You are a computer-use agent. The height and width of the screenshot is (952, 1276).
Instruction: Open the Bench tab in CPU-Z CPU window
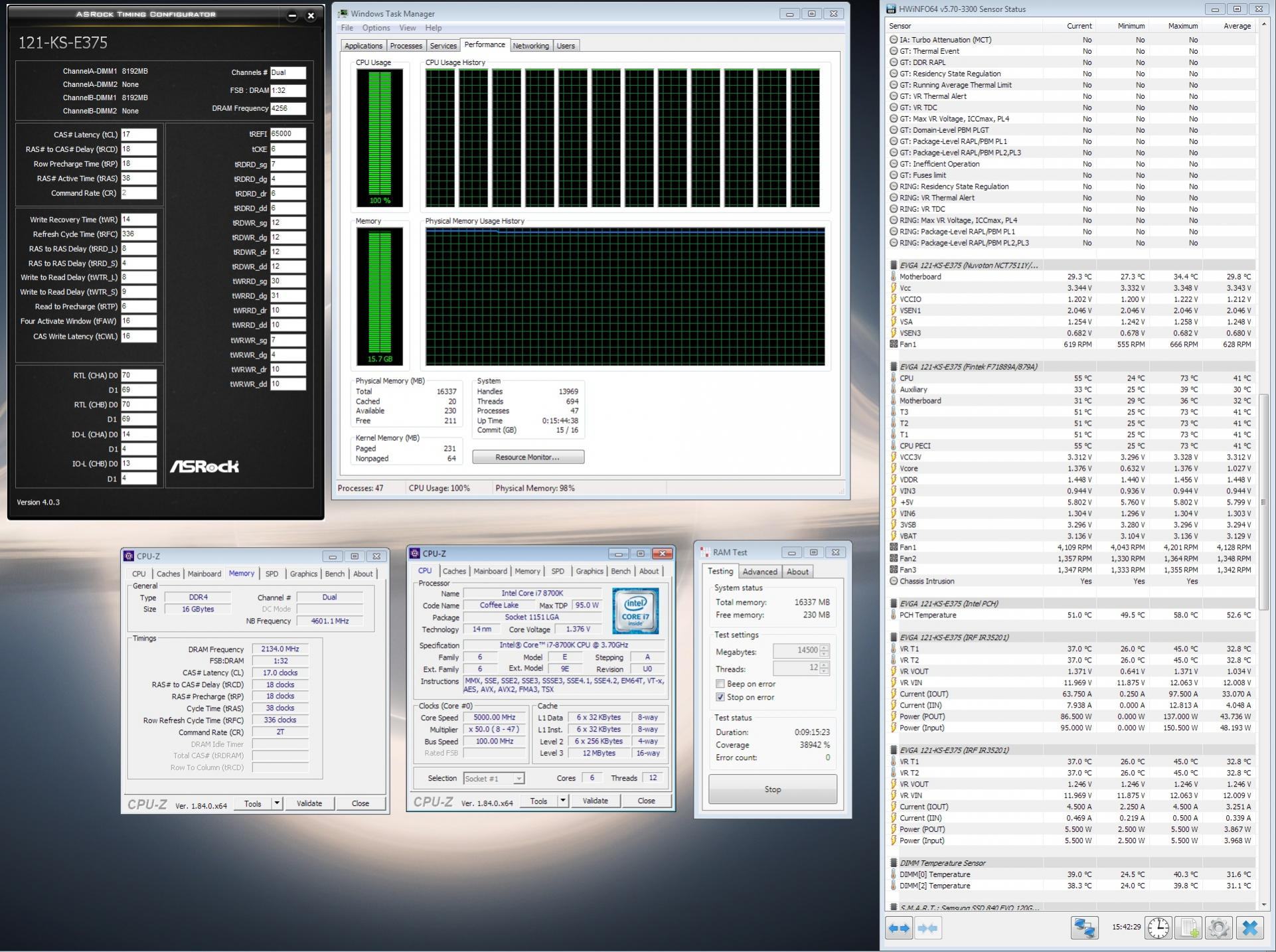(x=620, y=572)
